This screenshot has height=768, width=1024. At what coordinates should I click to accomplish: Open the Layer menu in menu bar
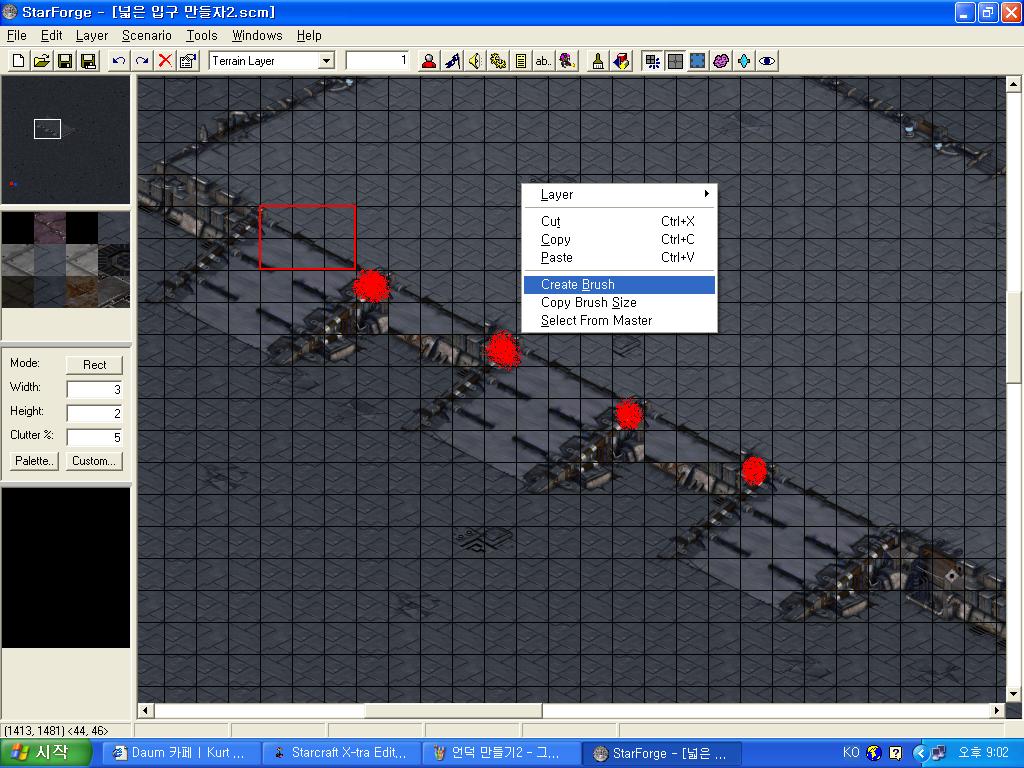click(x=92, y=35)
